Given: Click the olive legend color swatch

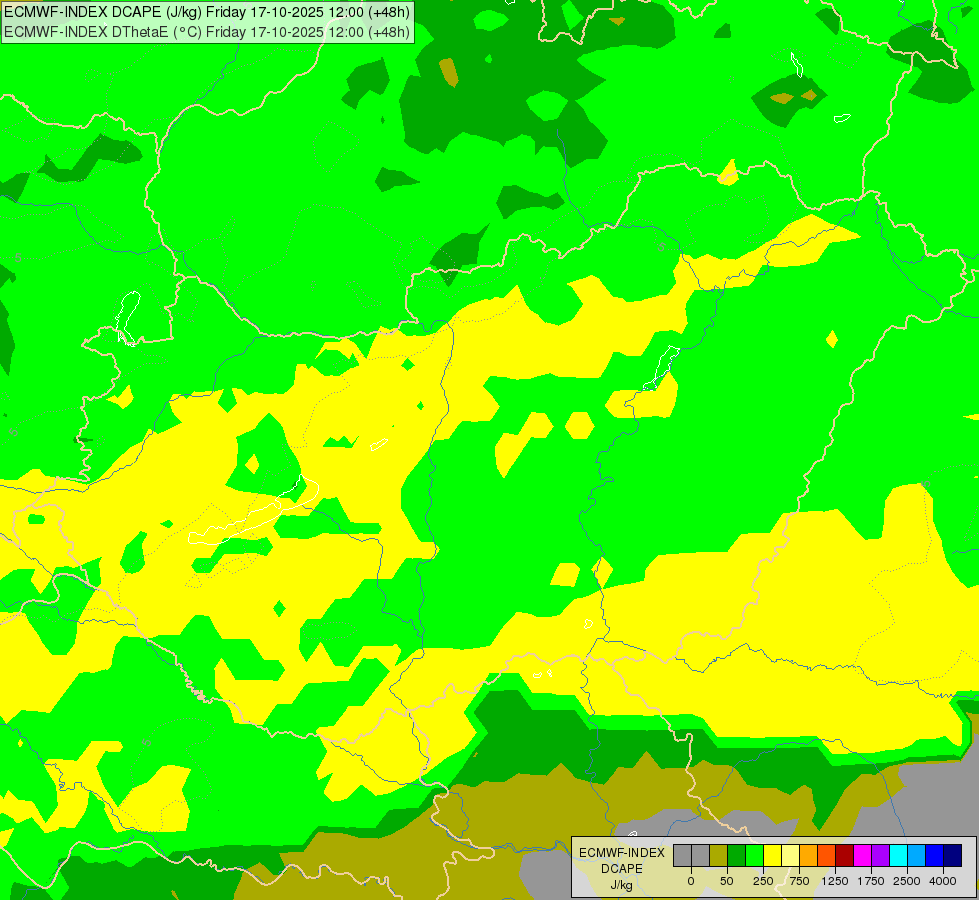Looking at the screenshot, I should tap(719, 855).
